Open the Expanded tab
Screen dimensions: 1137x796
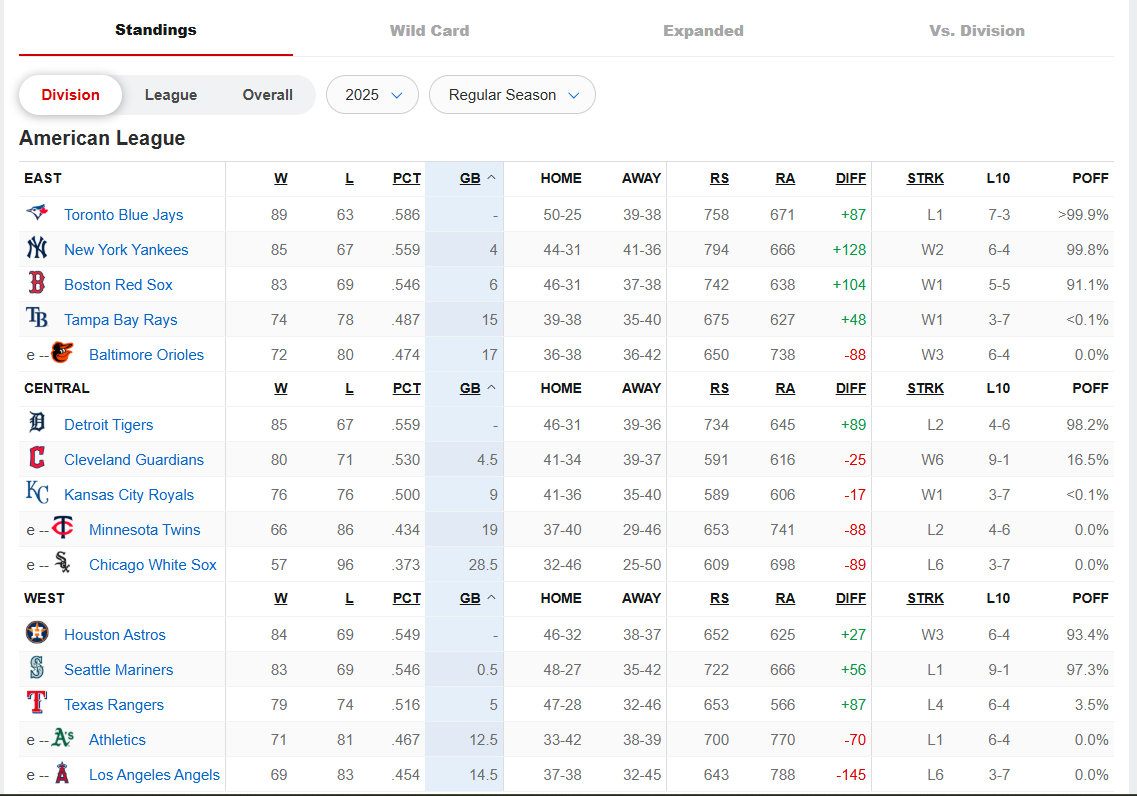(x=703, y=30)
